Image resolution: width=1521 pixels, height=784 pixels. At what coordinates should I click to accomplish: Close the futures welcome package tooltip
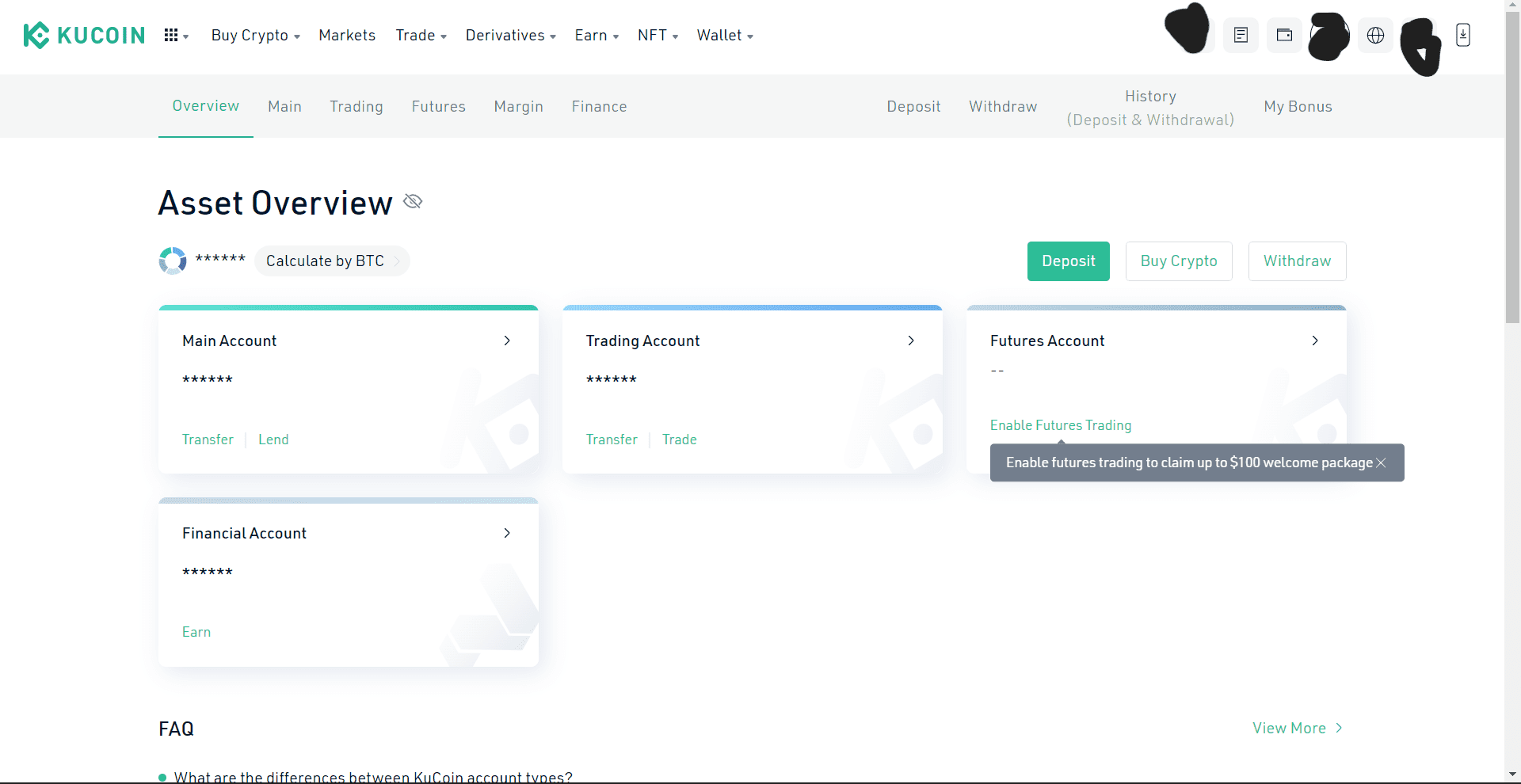point(1381,462)
